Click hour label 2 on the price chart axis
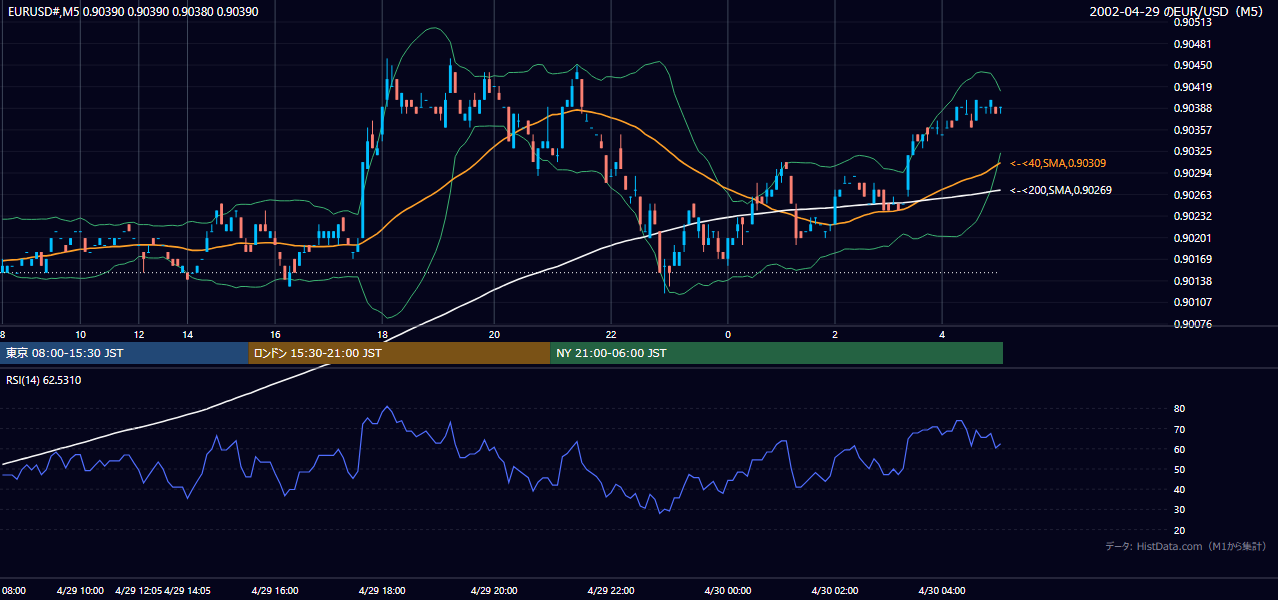This screenshot has height=600, width=1278. [x=835, y=334]
